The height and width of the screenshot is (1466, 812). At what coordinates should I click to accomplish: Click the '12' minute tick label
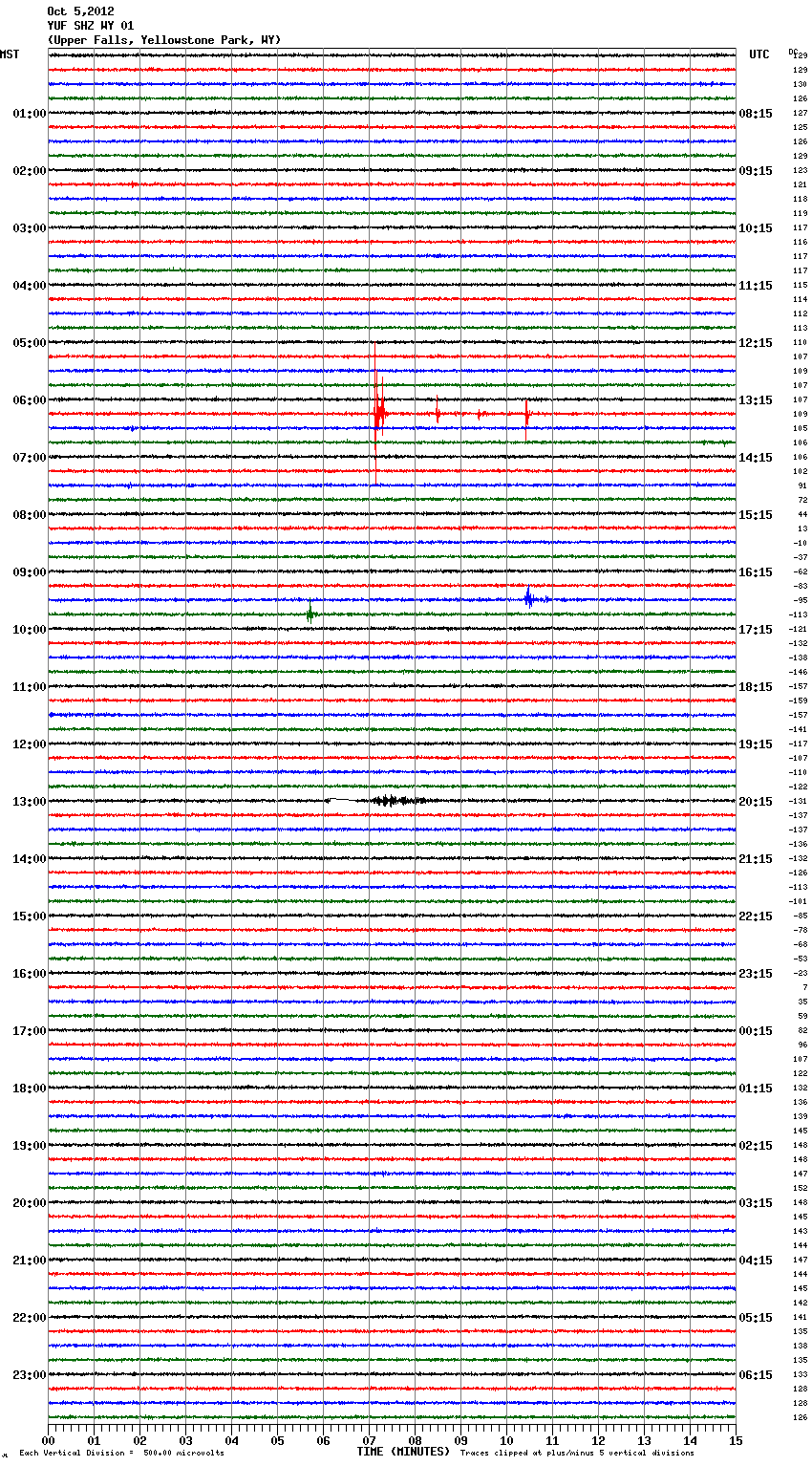point(598,1440)
